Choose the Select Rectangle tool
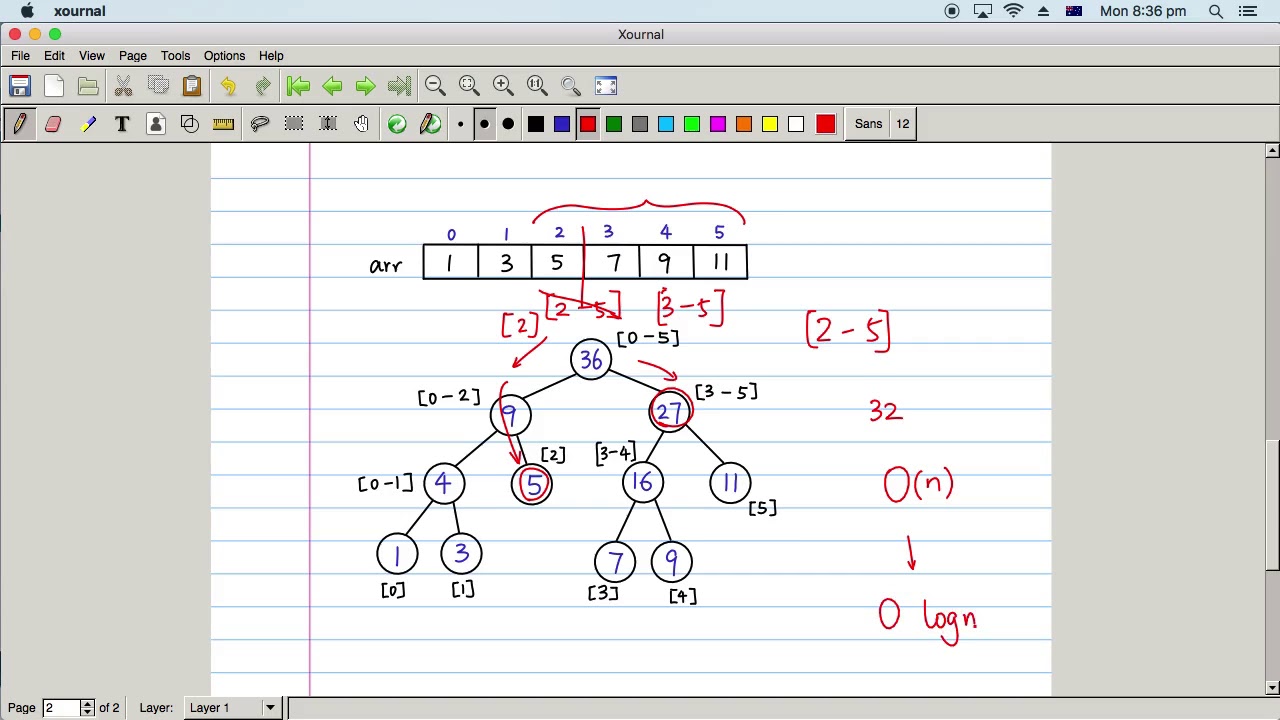Image resolution: width=1280 pixels, height=720 pixels. click(294, 124)
